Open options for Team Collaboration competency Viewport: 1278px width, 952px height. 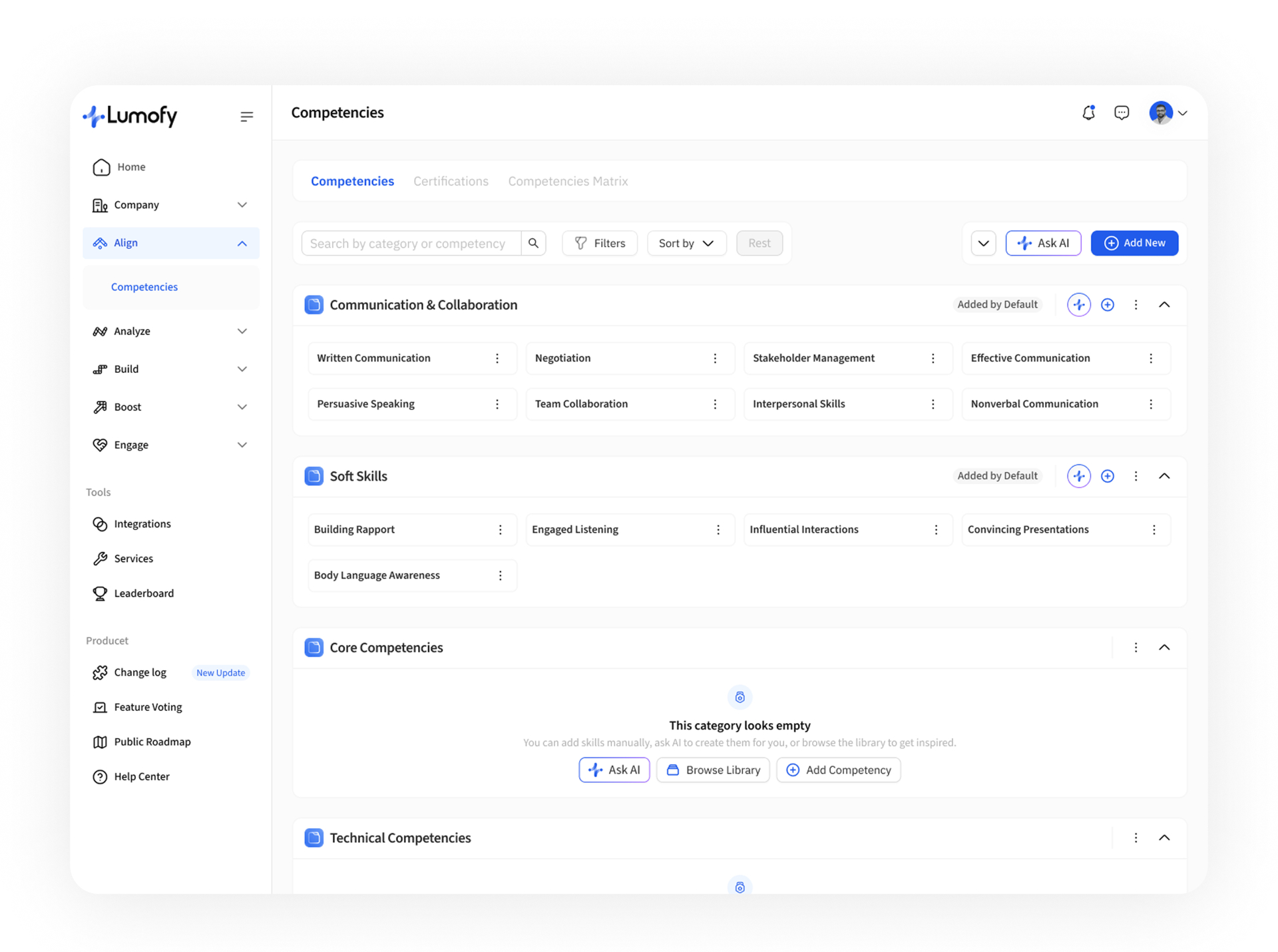(715, 404)
